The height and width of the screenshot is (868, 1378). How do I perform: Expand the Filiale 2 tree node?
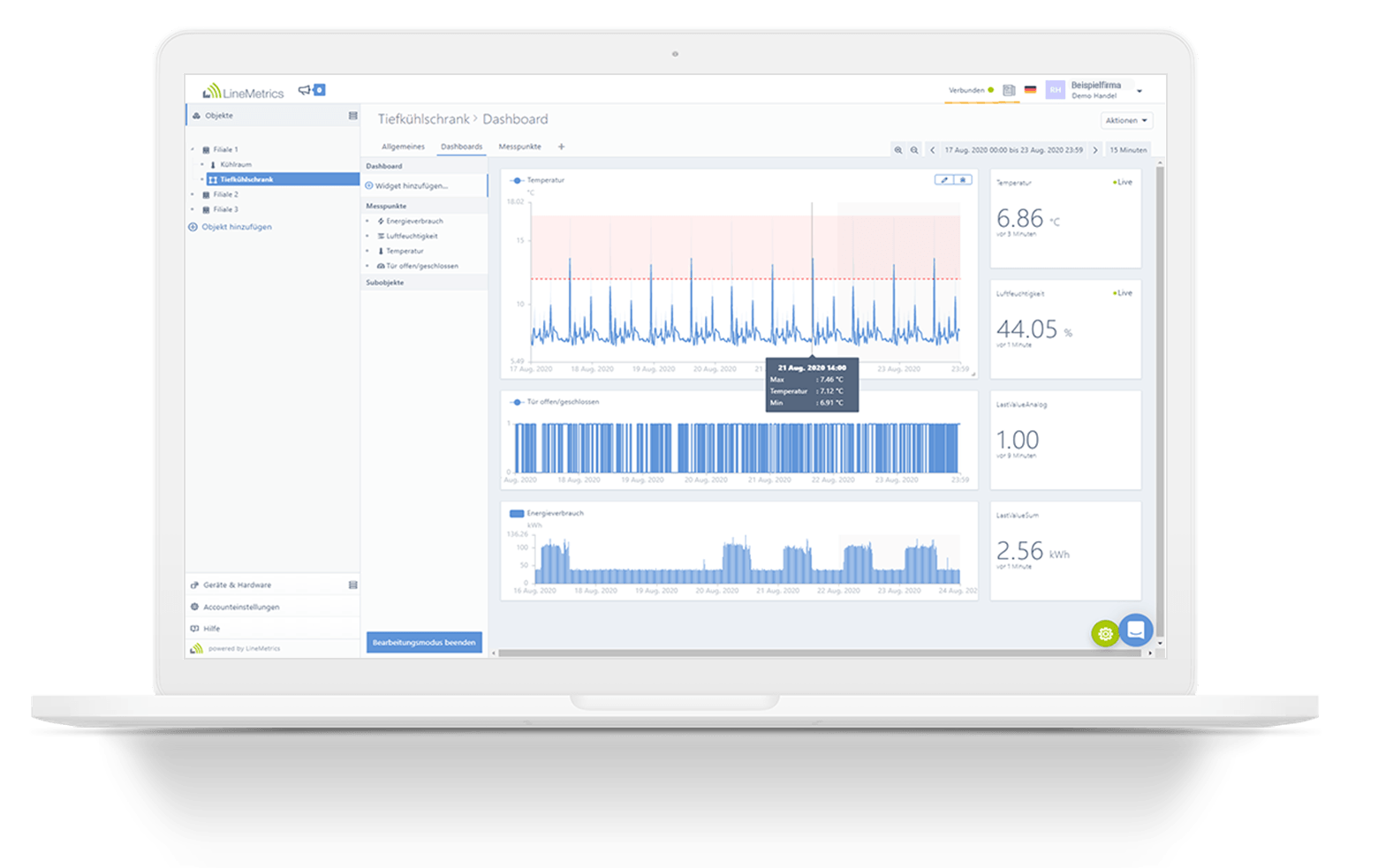(193, 194)
